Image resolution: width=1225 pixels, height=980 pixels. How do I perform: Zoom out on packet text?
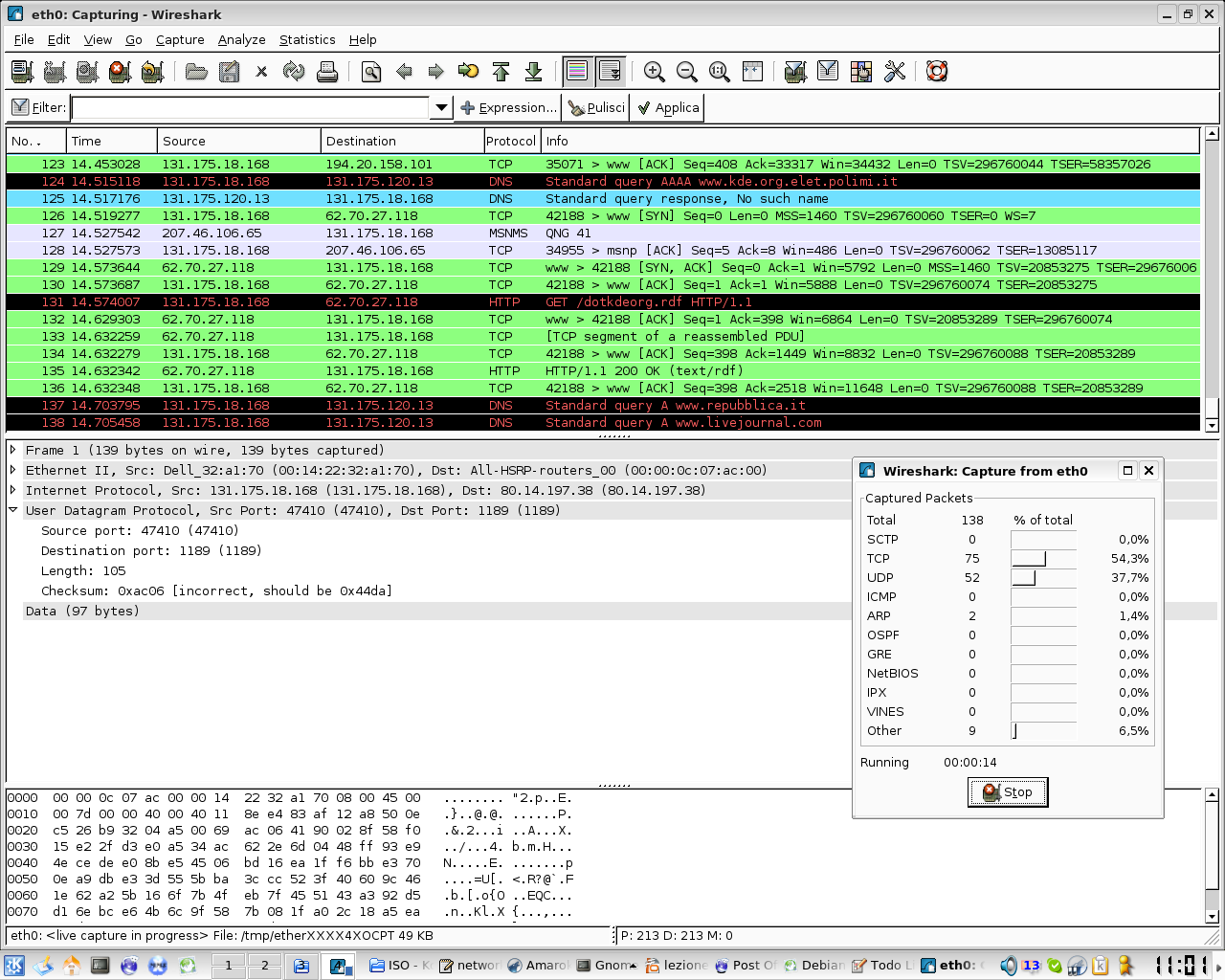pyautogui.click(x=687, y=72)
